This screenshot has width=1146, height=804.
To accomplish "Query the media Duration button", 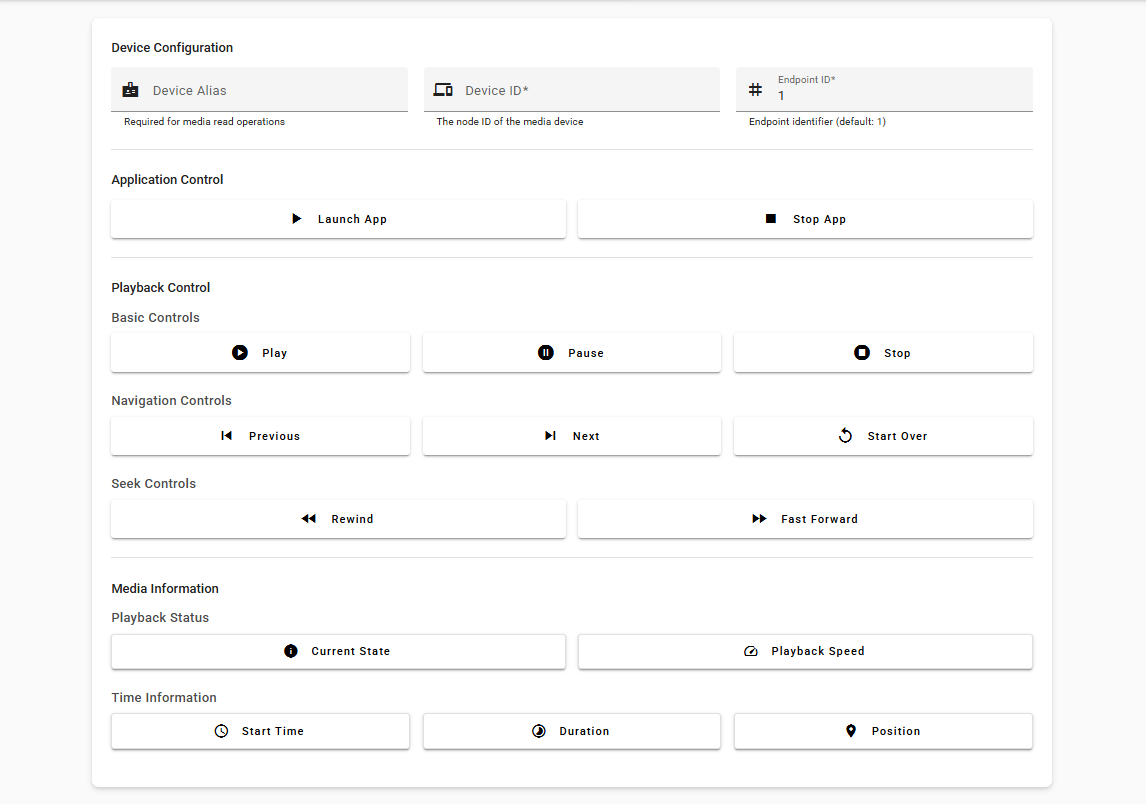I will (x=571, y=731).
